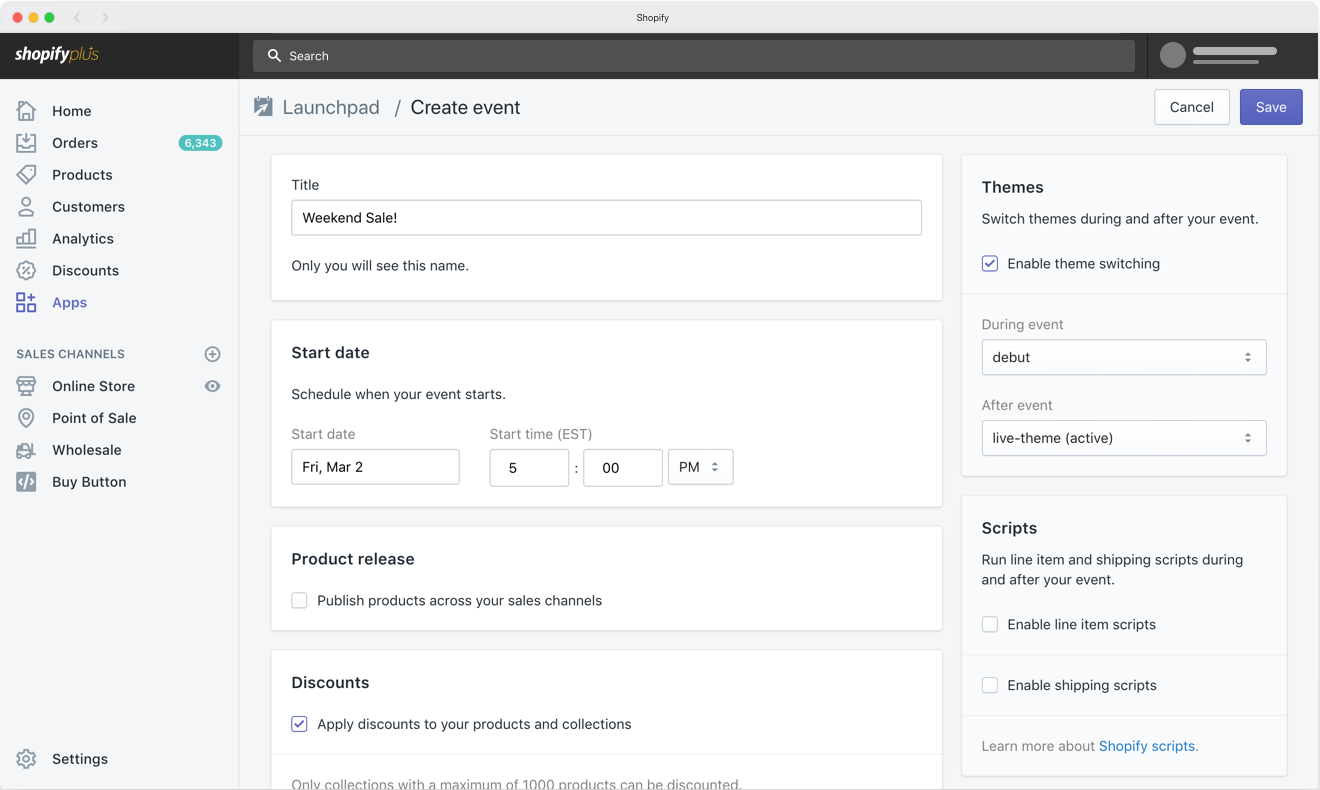Open Wholesale sales channel
1320x790 pixels.
point(87,450)
